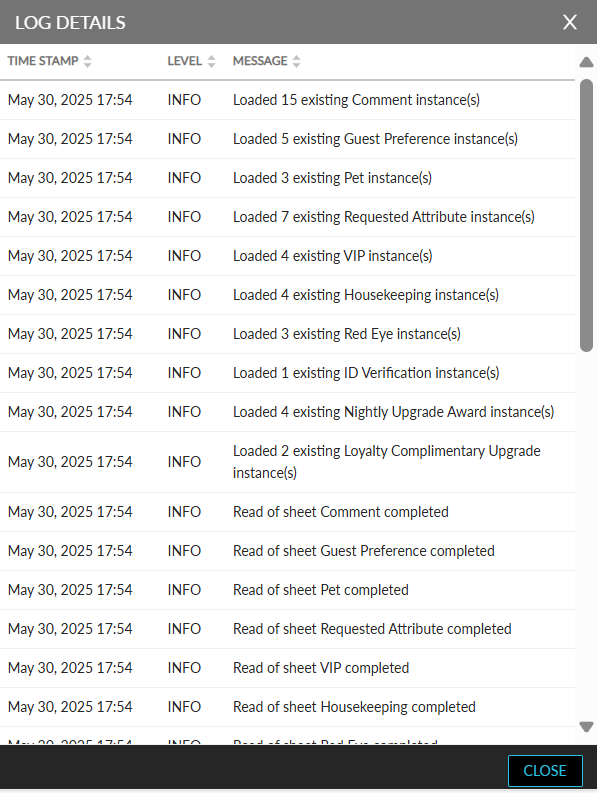
Task: Click the scrollbar down arrow
Action: pos(586,727)
